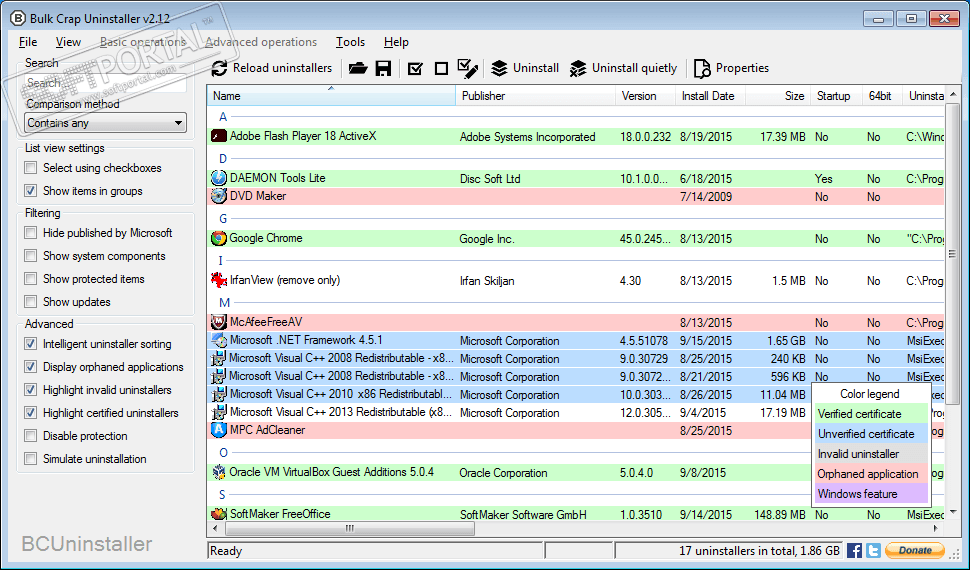
Task: Open the Twitter link icon
Action: coord(873,550)
